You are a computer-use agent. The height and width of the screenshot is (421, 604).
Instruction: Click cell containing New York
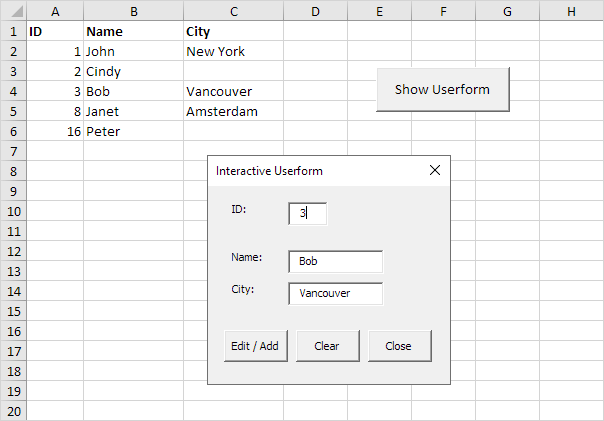pos(233,51)
